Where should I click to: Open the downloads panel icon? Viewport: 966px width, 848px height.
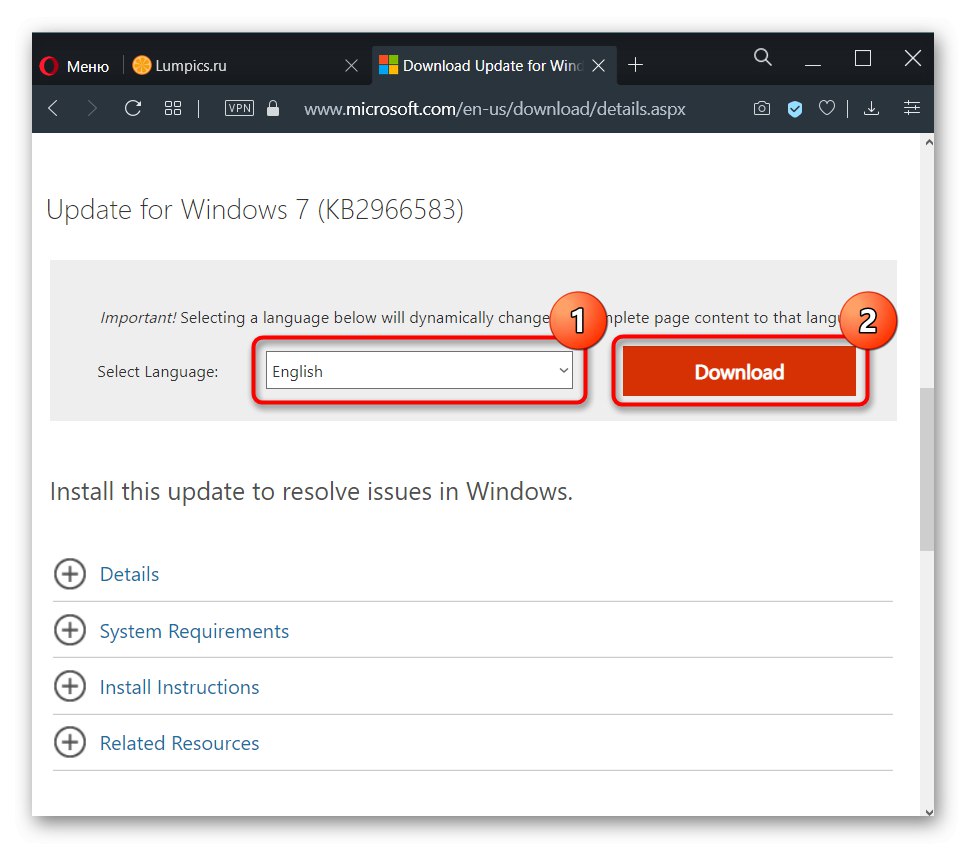(871, 108)
